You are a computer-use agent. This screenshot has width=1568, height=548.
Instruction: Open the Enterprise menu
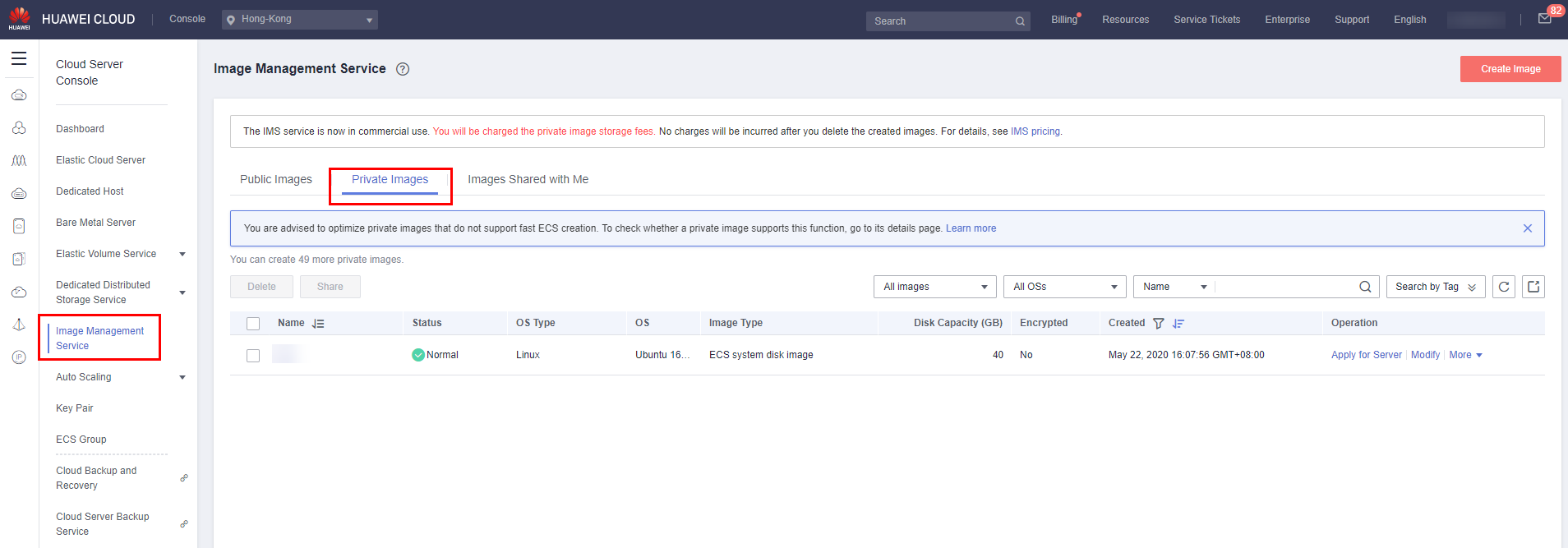[x=1288, y=20]
